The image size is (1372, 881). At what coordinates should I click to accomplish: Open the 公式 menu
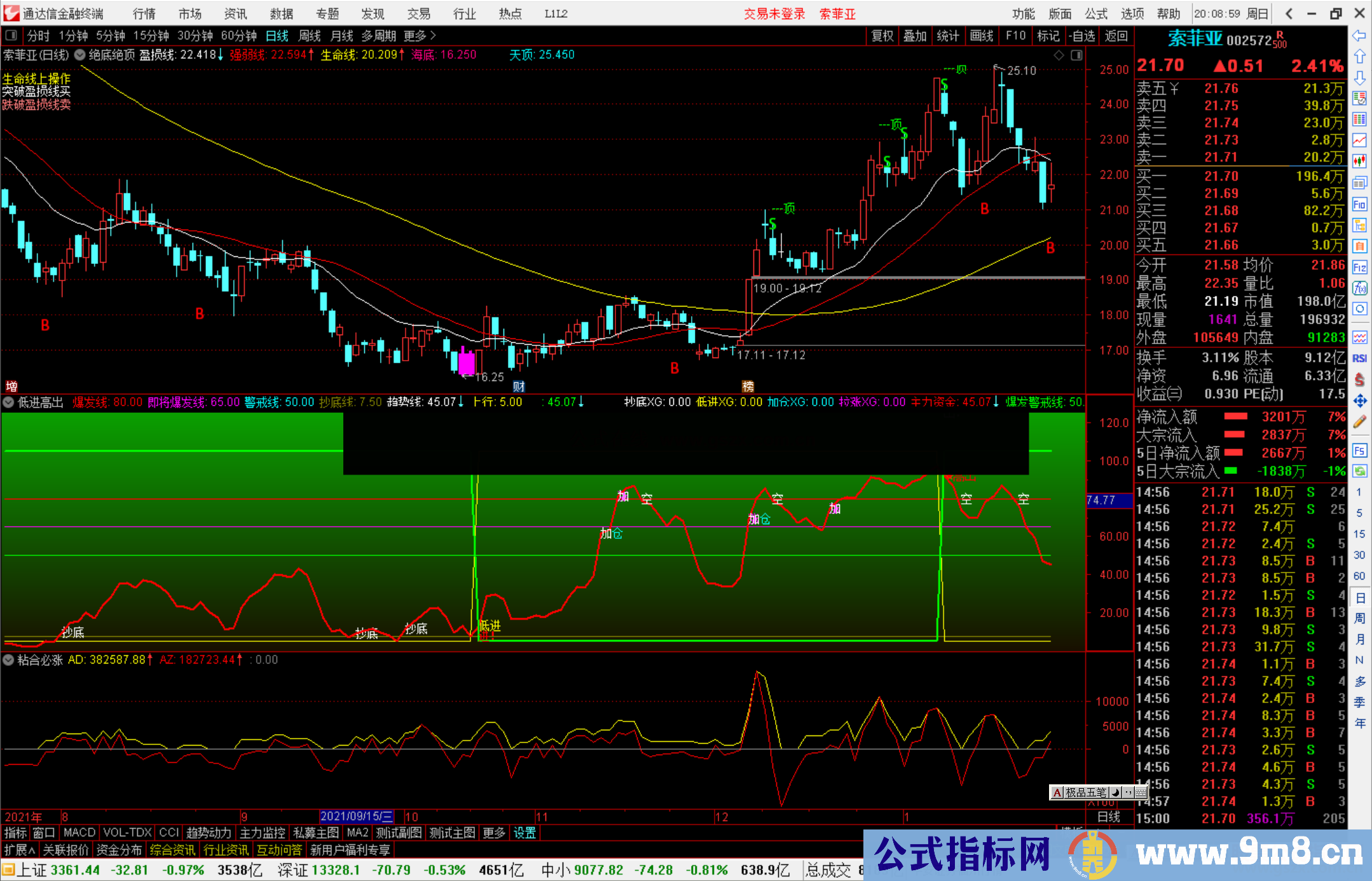click(x=1095, y=13)
